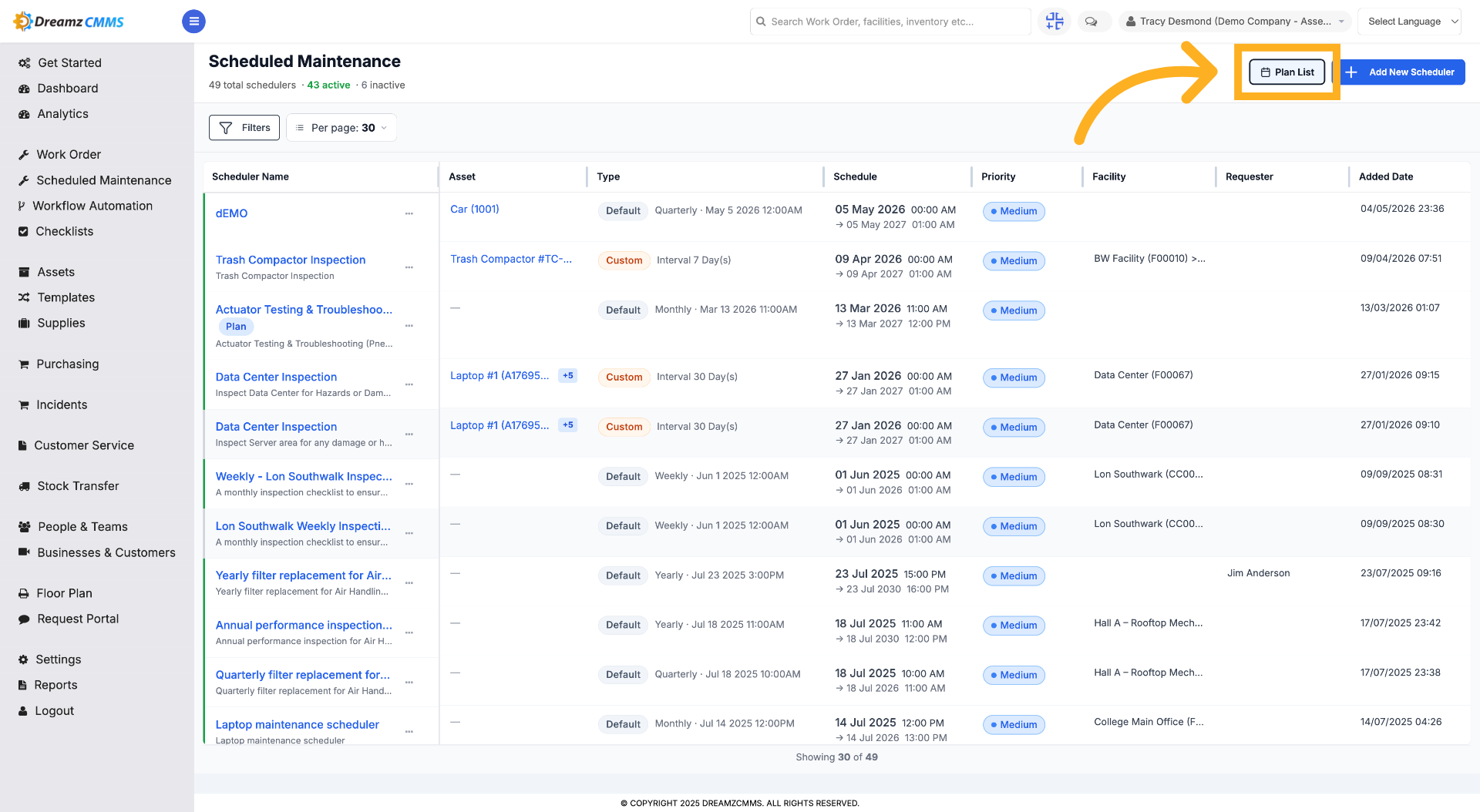Viewport: 1480px width, 812px height.
Task: Open the Car (1001) asset link
Action: pyautogui.click(x=475, y=210)
